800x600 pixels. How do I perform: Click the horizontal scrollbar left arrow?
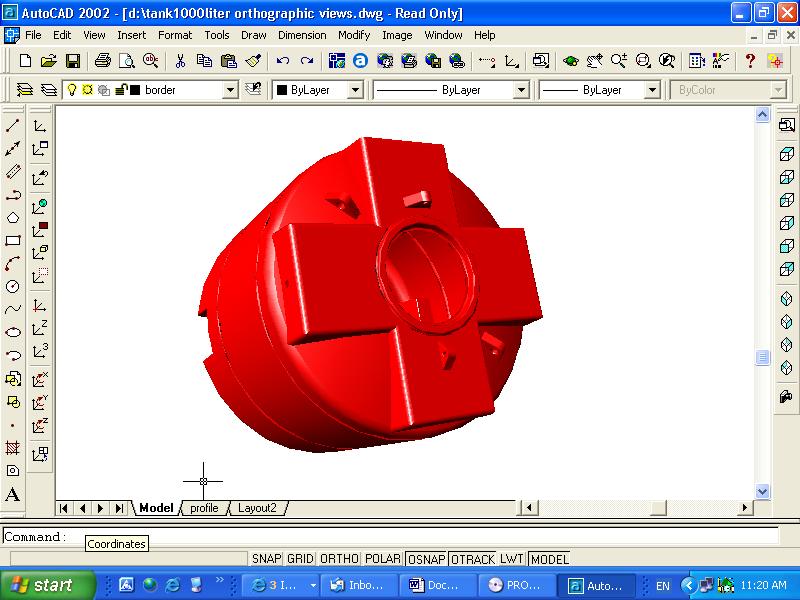[x=529, y=508]
